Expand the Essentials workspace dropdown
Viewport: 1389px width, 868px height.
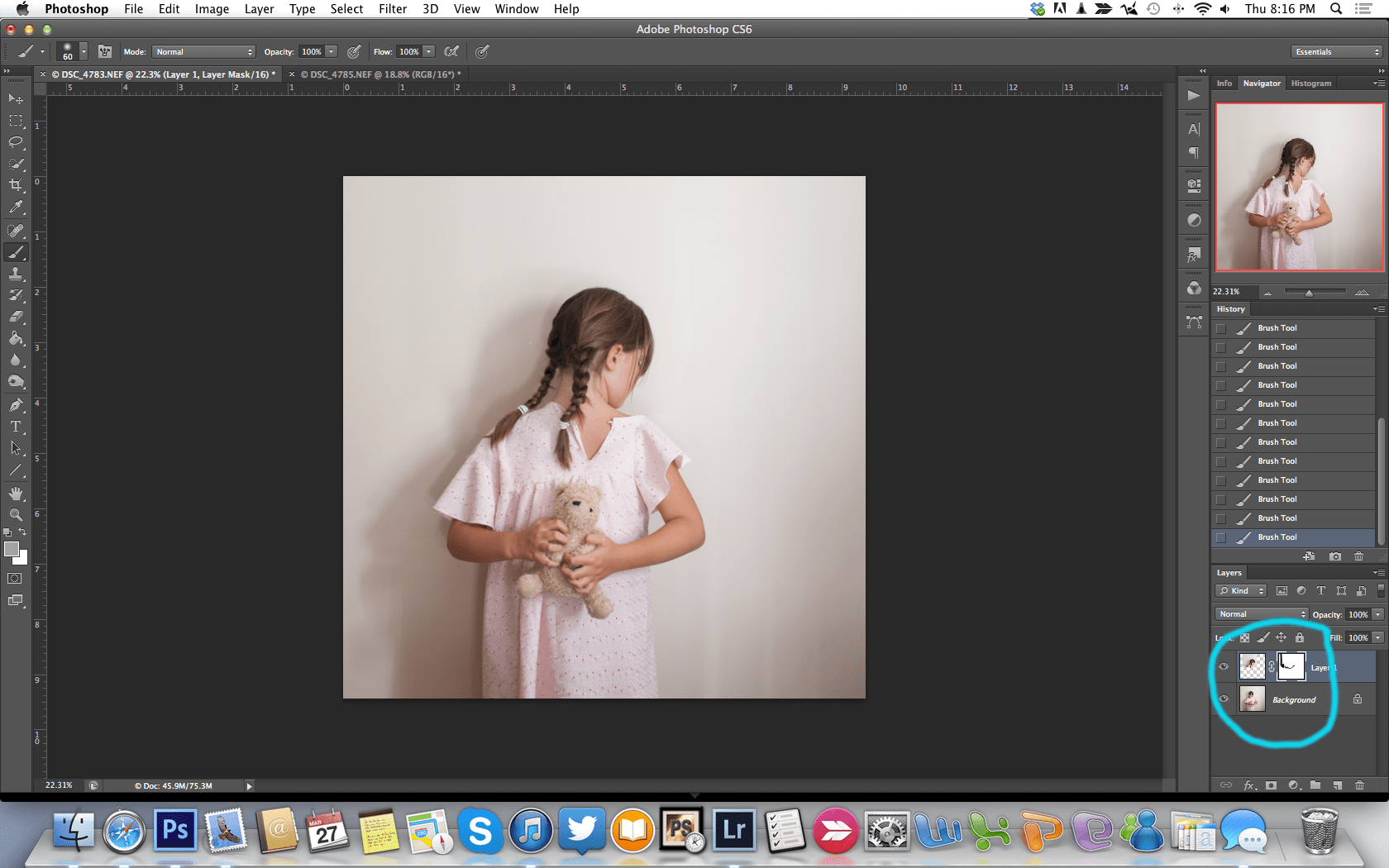click(x=1336, y=52)
